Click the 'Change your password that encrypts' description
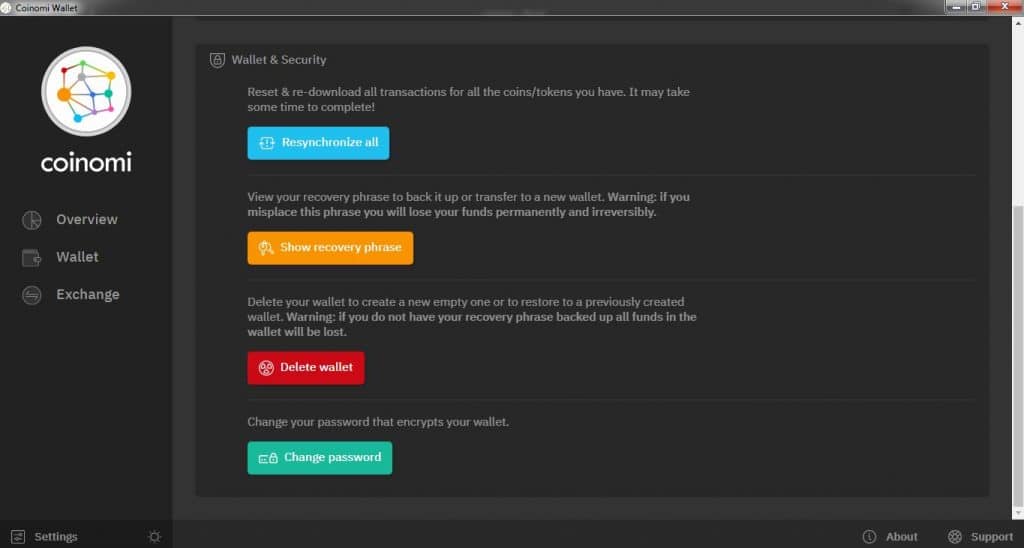The image size is (1024, 548). coord(377,422)
